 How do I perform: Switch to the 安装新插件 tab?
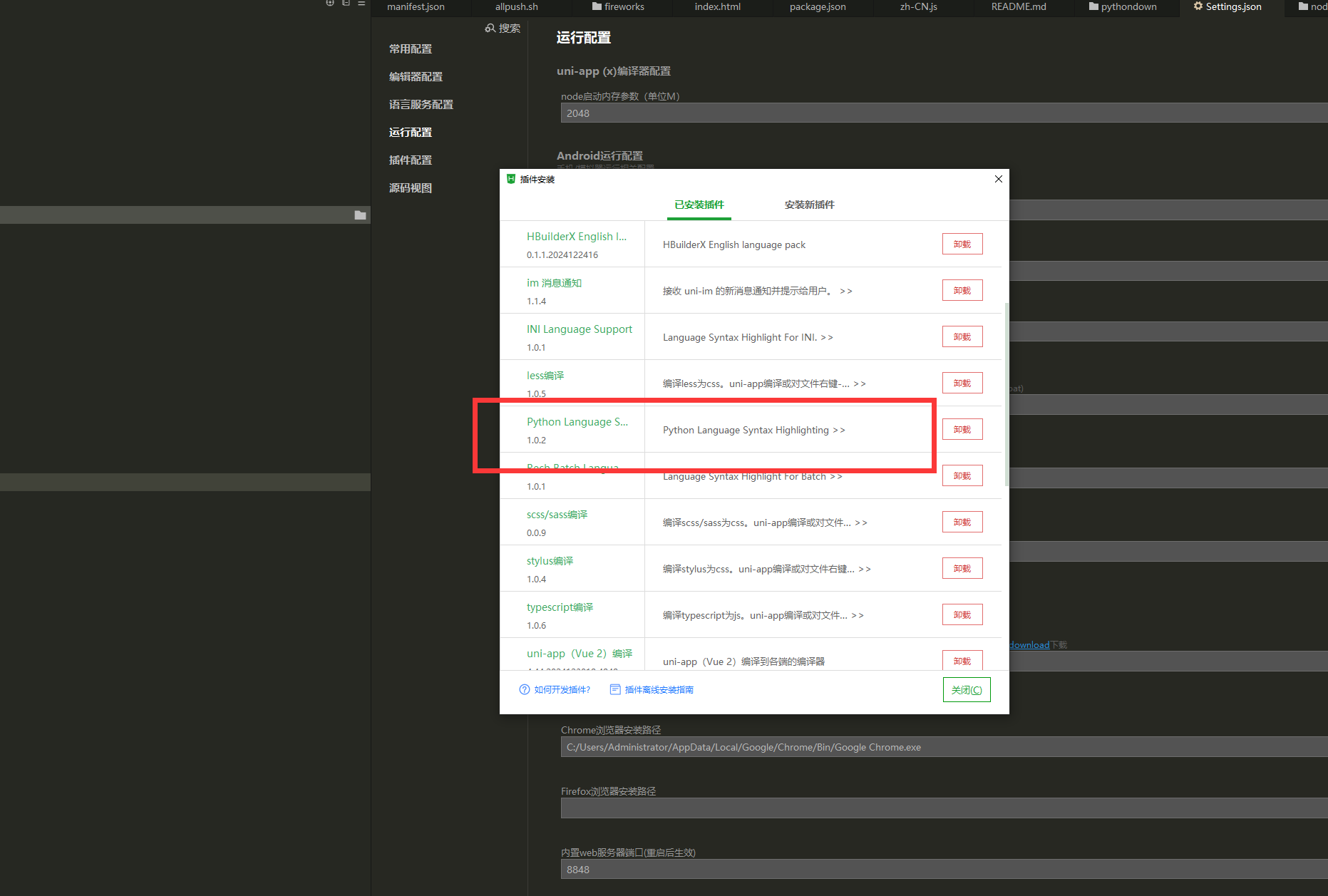[x=809, y=205]
